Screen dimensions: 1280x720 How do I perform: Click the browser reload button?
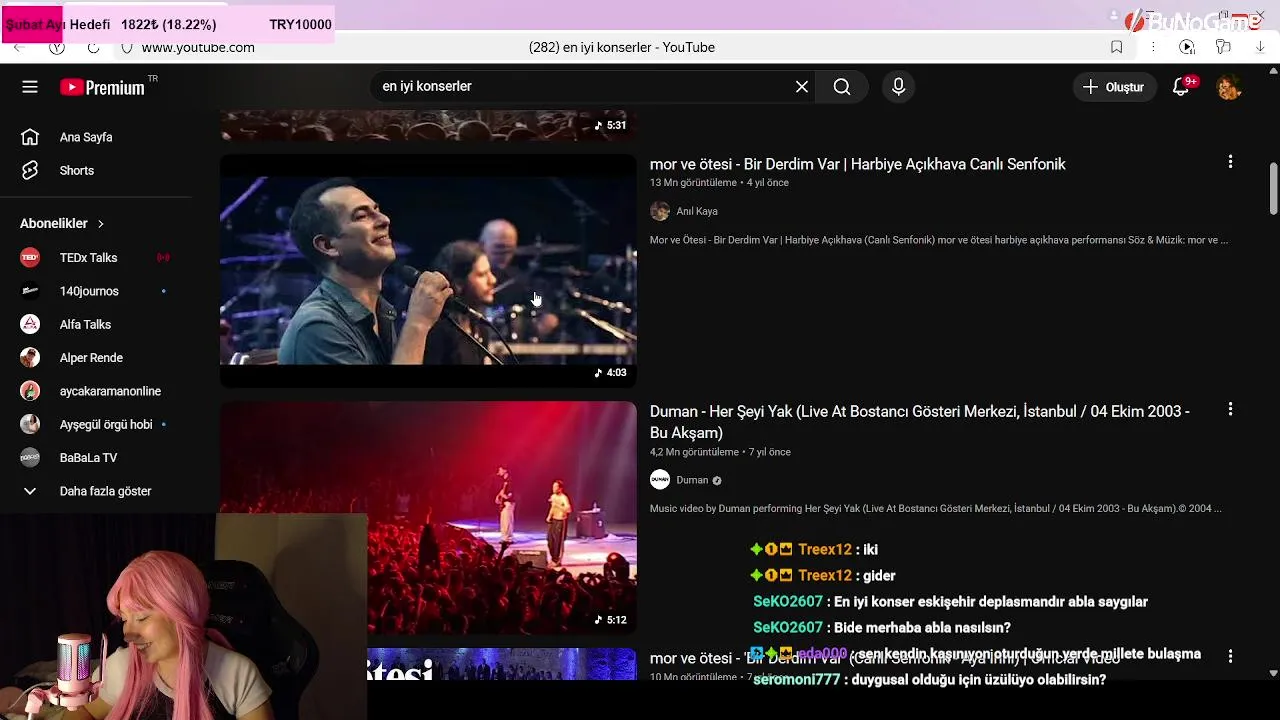93,47
